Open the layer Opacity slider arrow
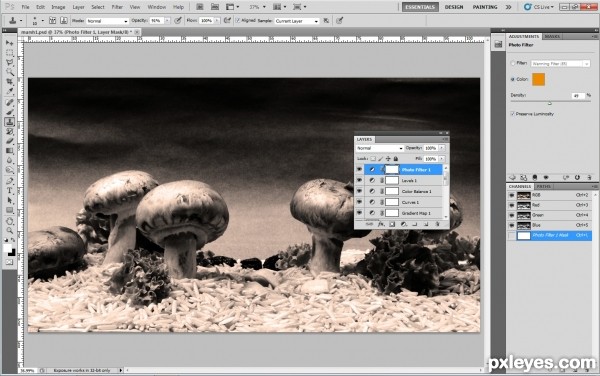This screenshot has height=376, width=600. 442,148
